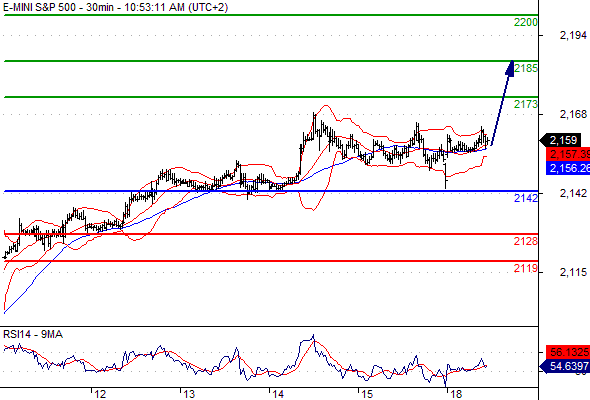This screenshot has height=400, width=590.
Task: Click the date label 13 on time axis
Action: coord(189,394)
